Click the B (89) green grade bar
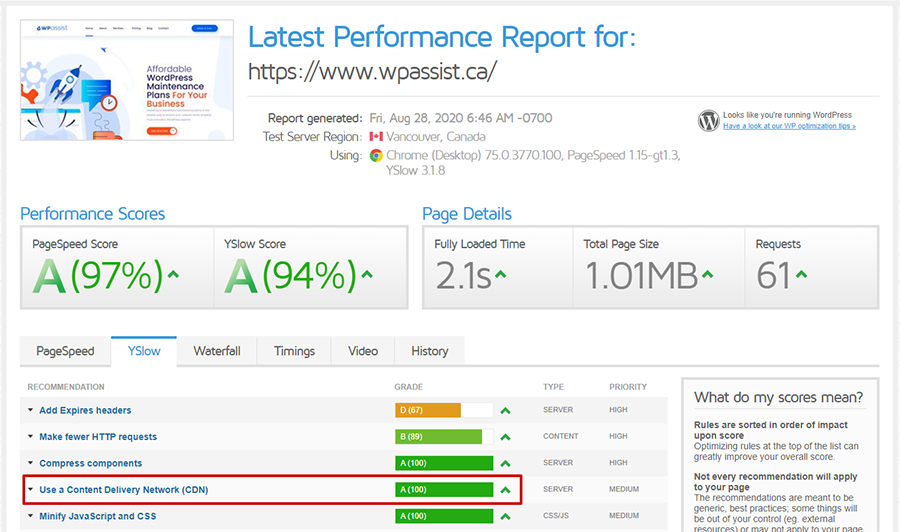 [439, 437]
